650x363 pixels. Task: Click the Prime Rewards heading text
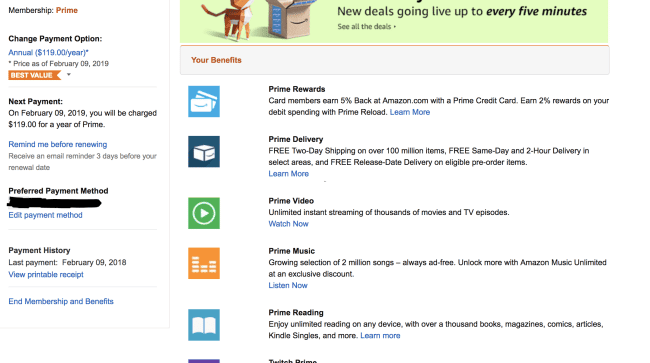(297, 89)
